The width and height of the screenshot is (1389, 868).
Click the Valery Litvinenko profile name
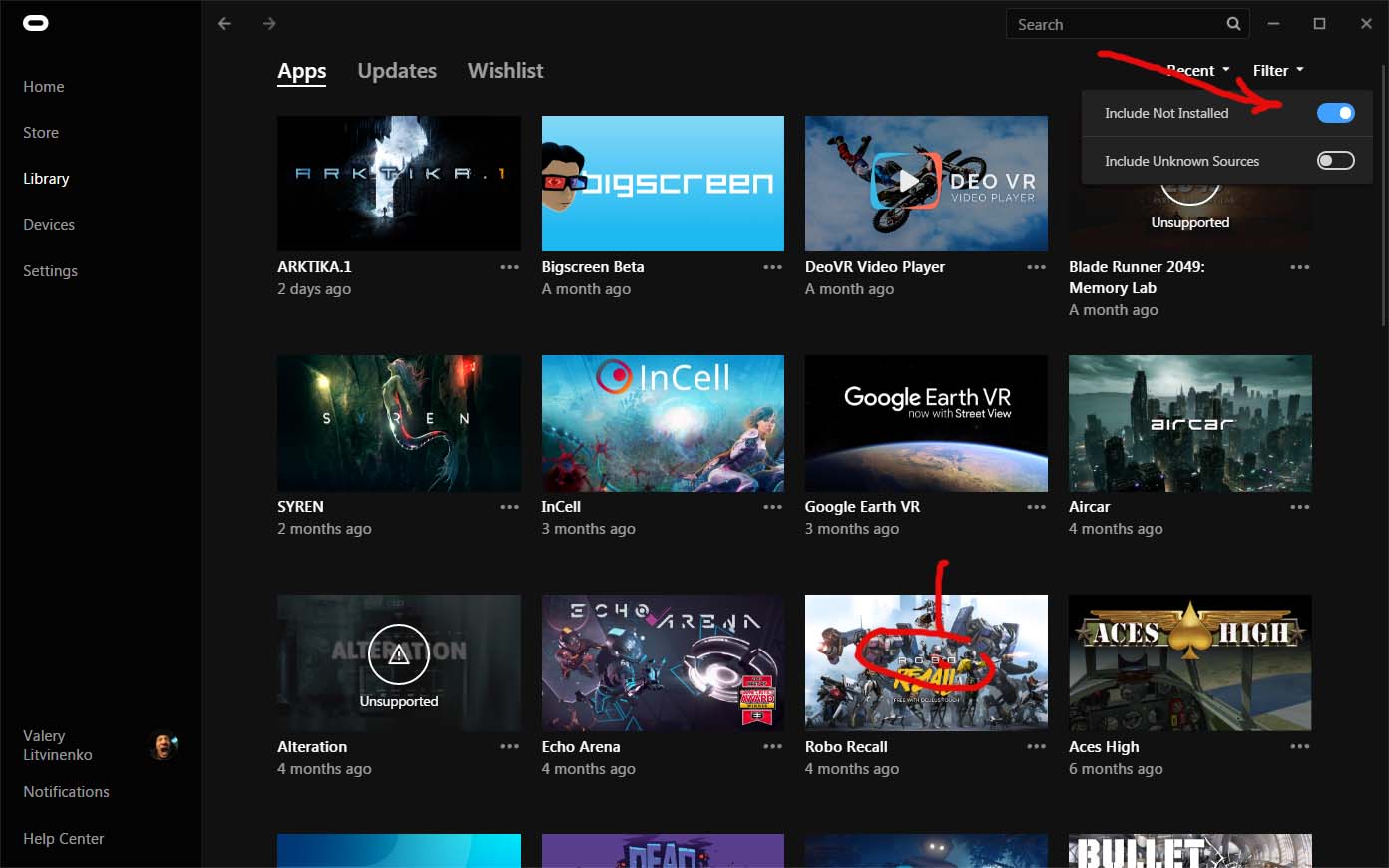pos(58,745)
